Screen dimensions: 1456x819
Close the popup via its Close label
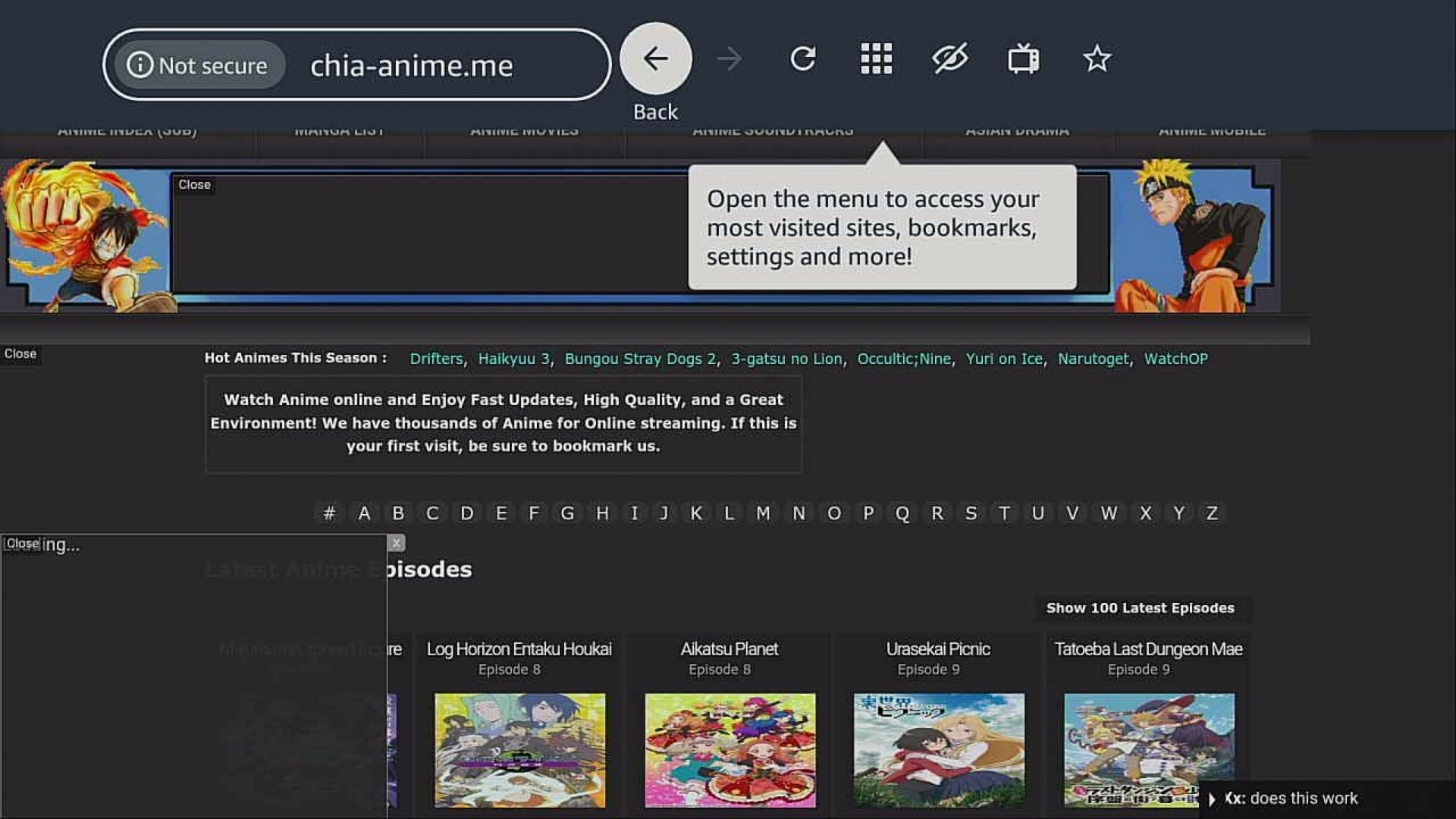click(x=23, y=544)
